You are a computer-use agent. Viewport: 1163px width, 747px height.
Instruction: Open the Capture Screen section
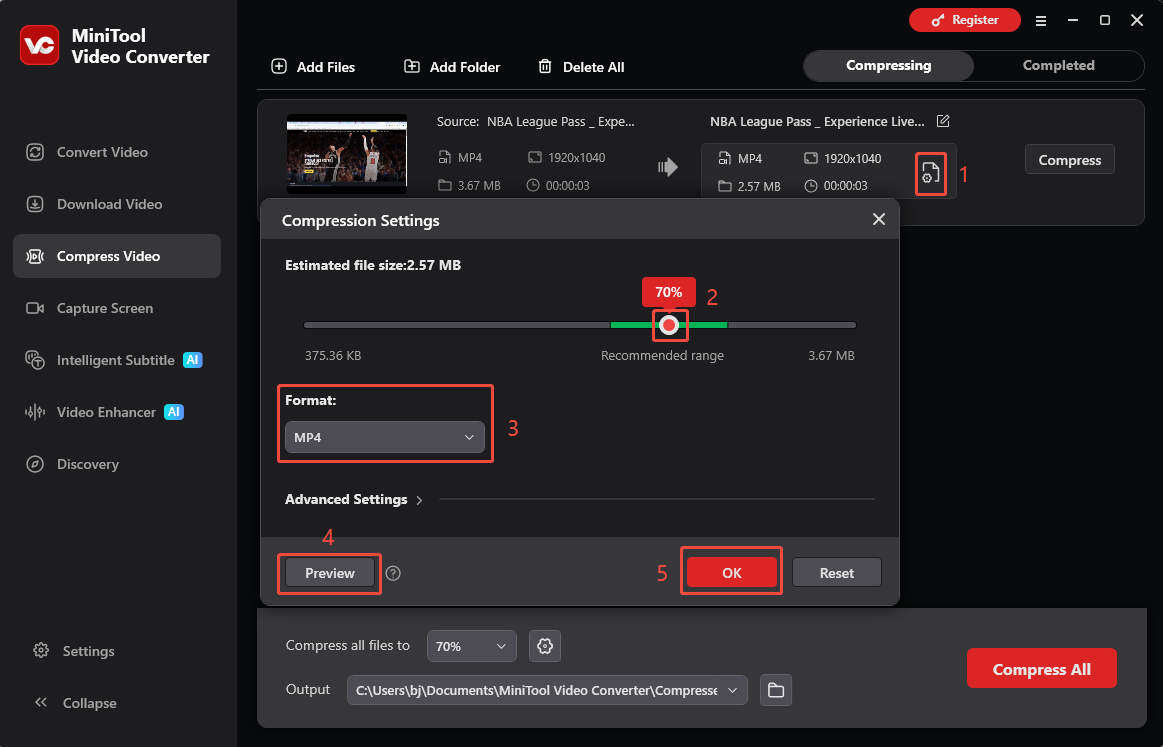(117, 308)
